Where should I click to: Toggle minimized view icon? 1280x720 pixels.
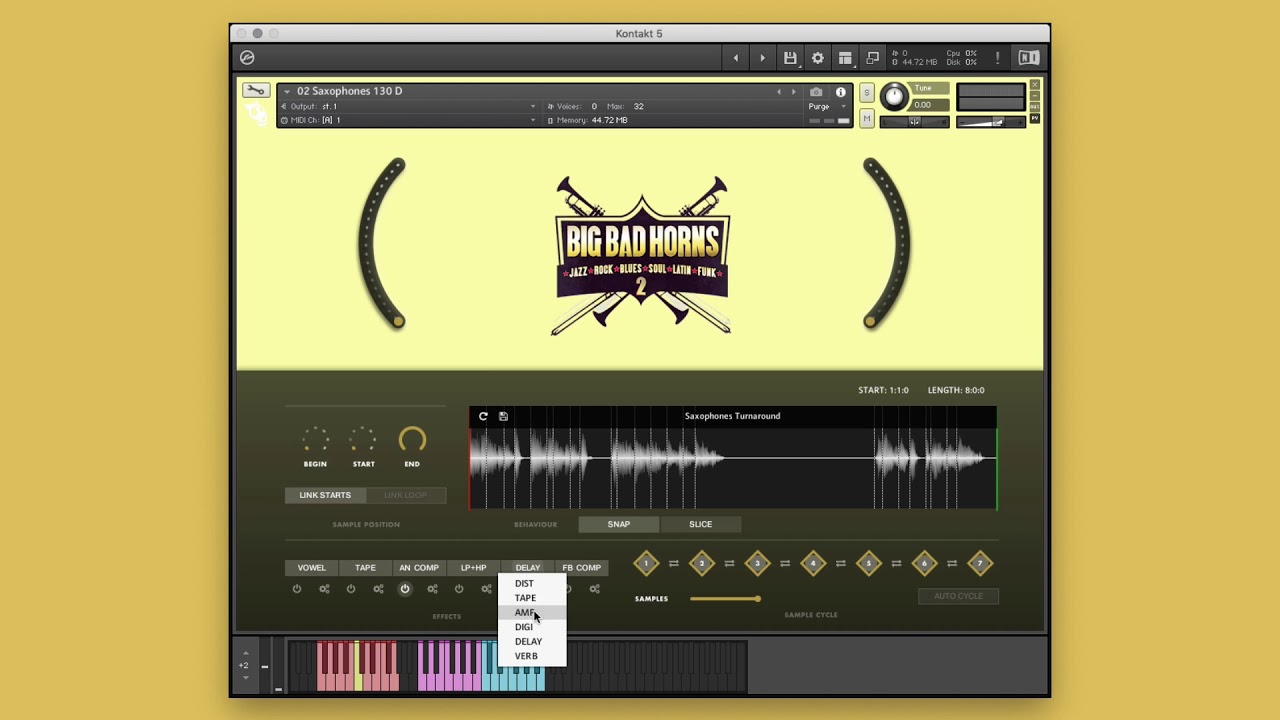tap(873, 58)
